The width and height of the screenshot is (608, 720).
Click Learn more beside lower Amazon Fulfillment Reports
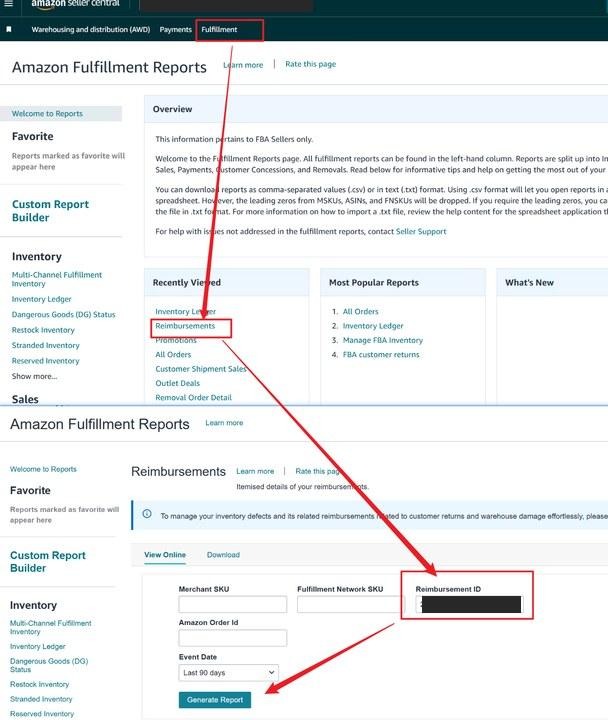(x=224, y=423)
